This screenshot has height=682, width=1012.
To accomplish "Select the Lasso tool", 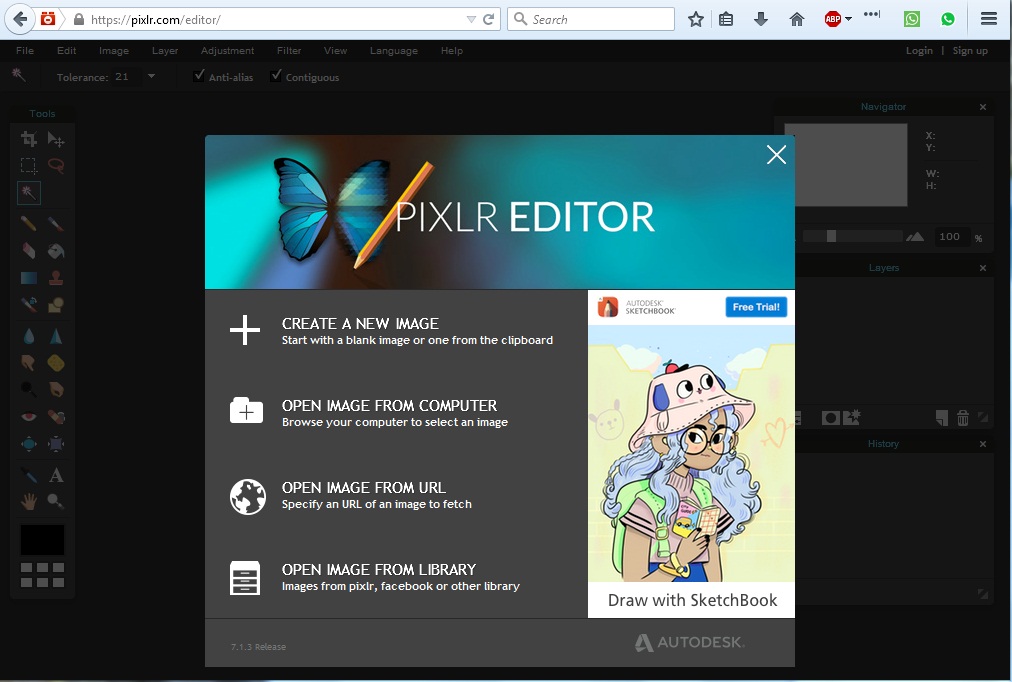I will pos(56,166).
